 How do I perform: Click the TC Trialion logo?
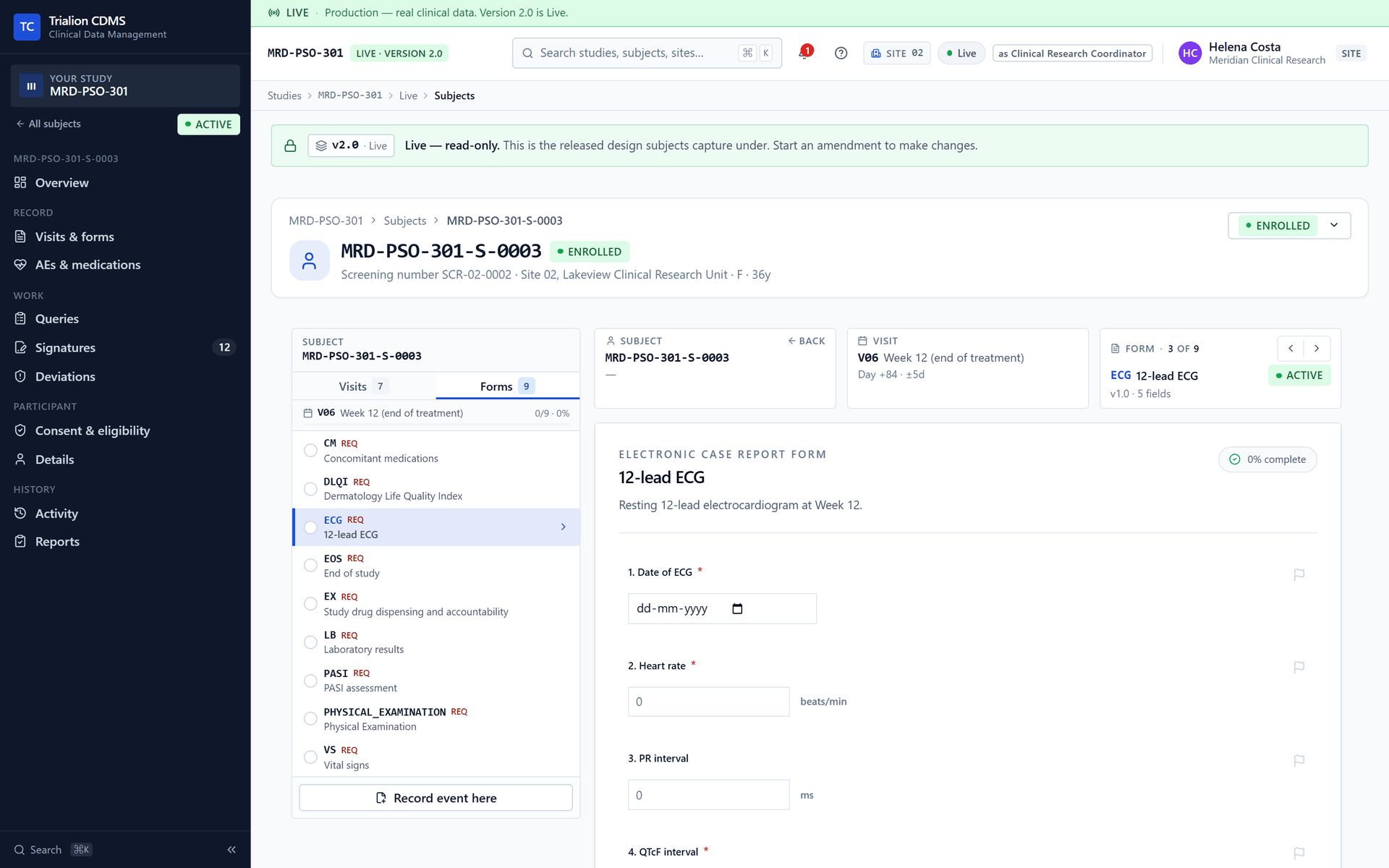(27, 27)
